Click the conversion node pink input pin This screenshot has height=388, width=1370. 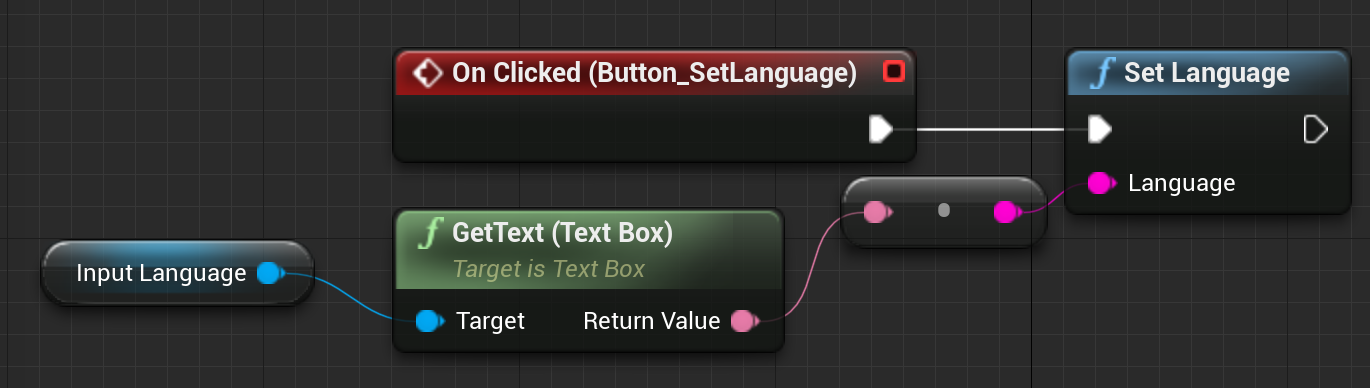(876, 212)
